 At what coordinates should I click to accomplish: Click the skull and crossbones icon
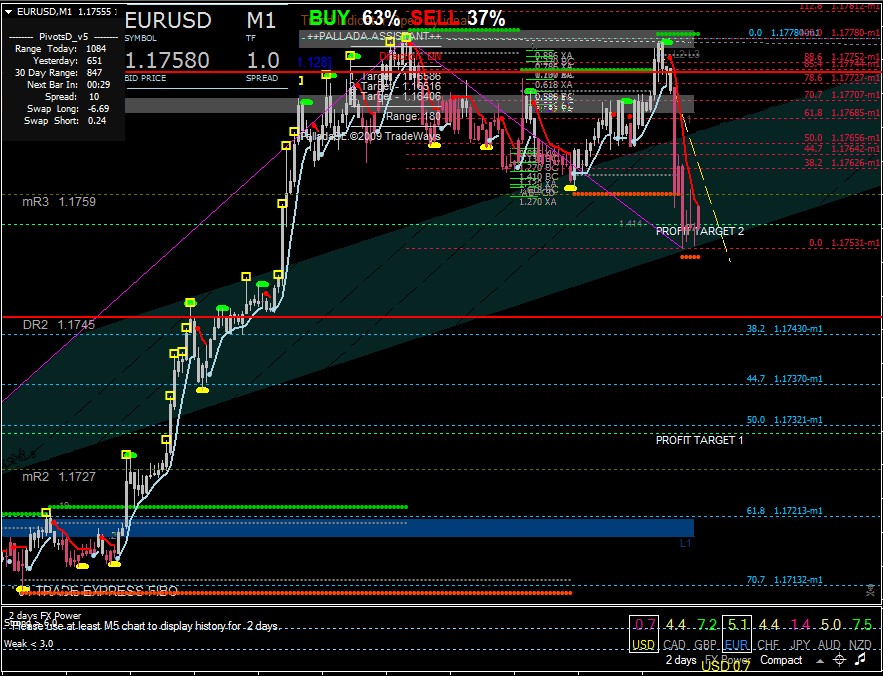pyautogui.click(x=871, y=590)
